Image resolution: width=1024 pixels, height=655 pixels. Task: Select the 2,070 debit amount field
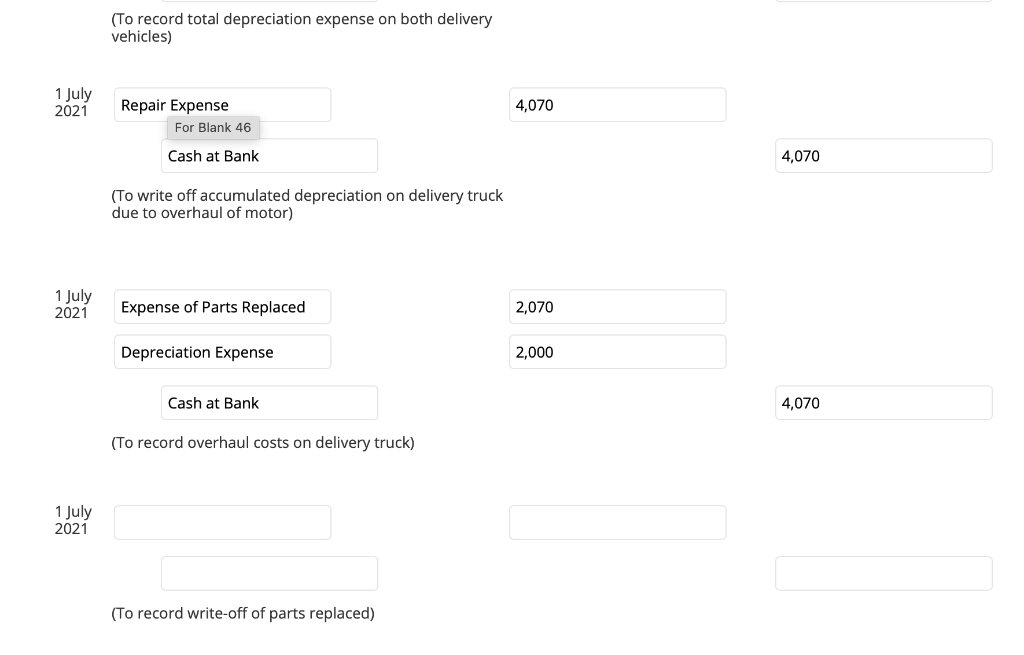(617, 306)
